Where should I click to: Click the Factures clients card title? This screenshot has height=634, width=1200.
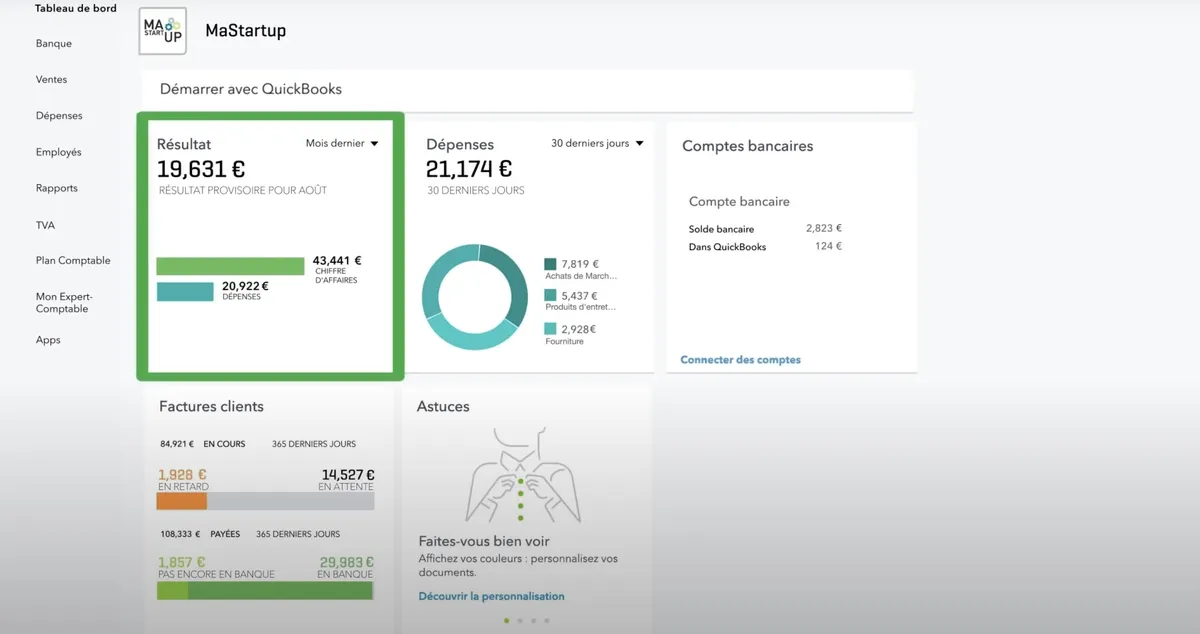(211, 407)
